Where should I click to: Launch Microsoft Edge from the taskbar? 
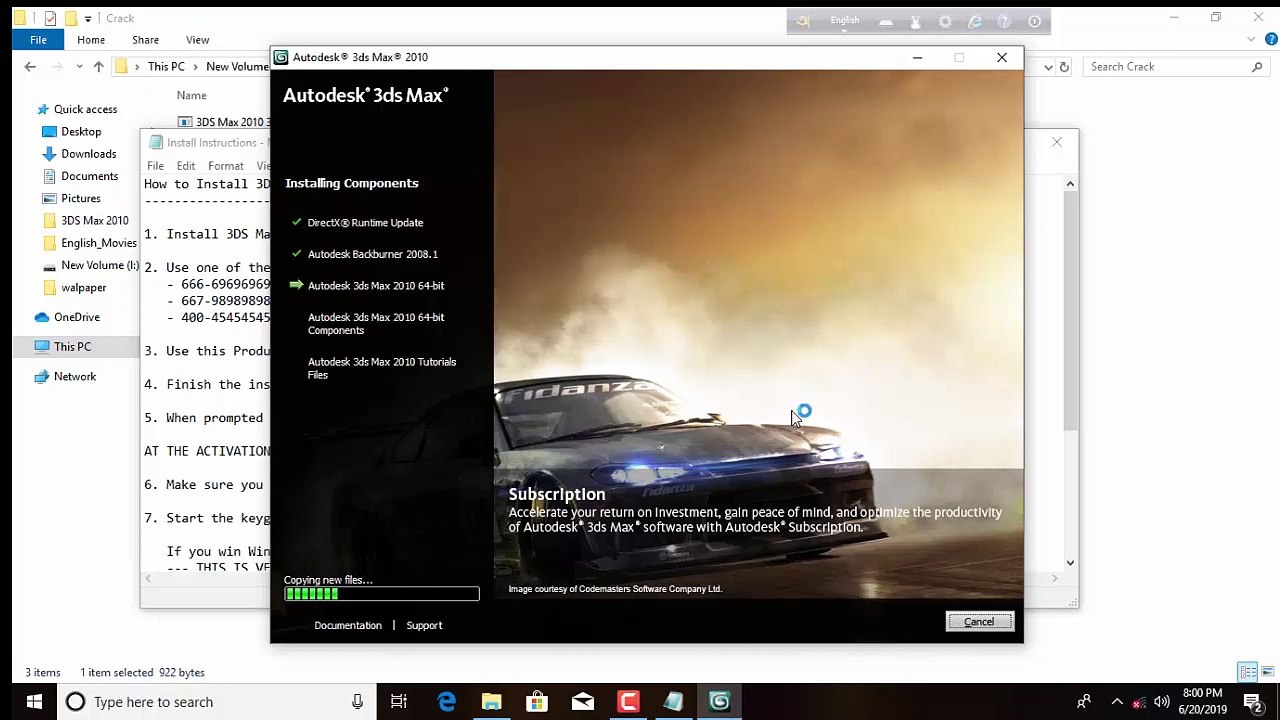coord(446,702)
